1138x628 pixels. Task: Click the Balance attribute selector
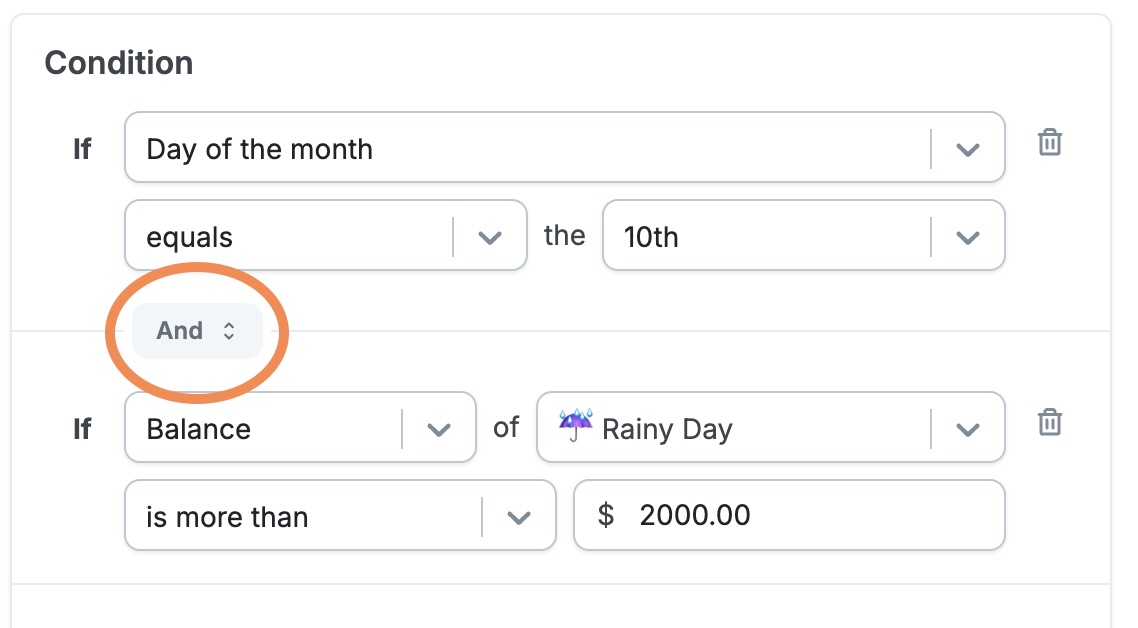coord(300,427)
